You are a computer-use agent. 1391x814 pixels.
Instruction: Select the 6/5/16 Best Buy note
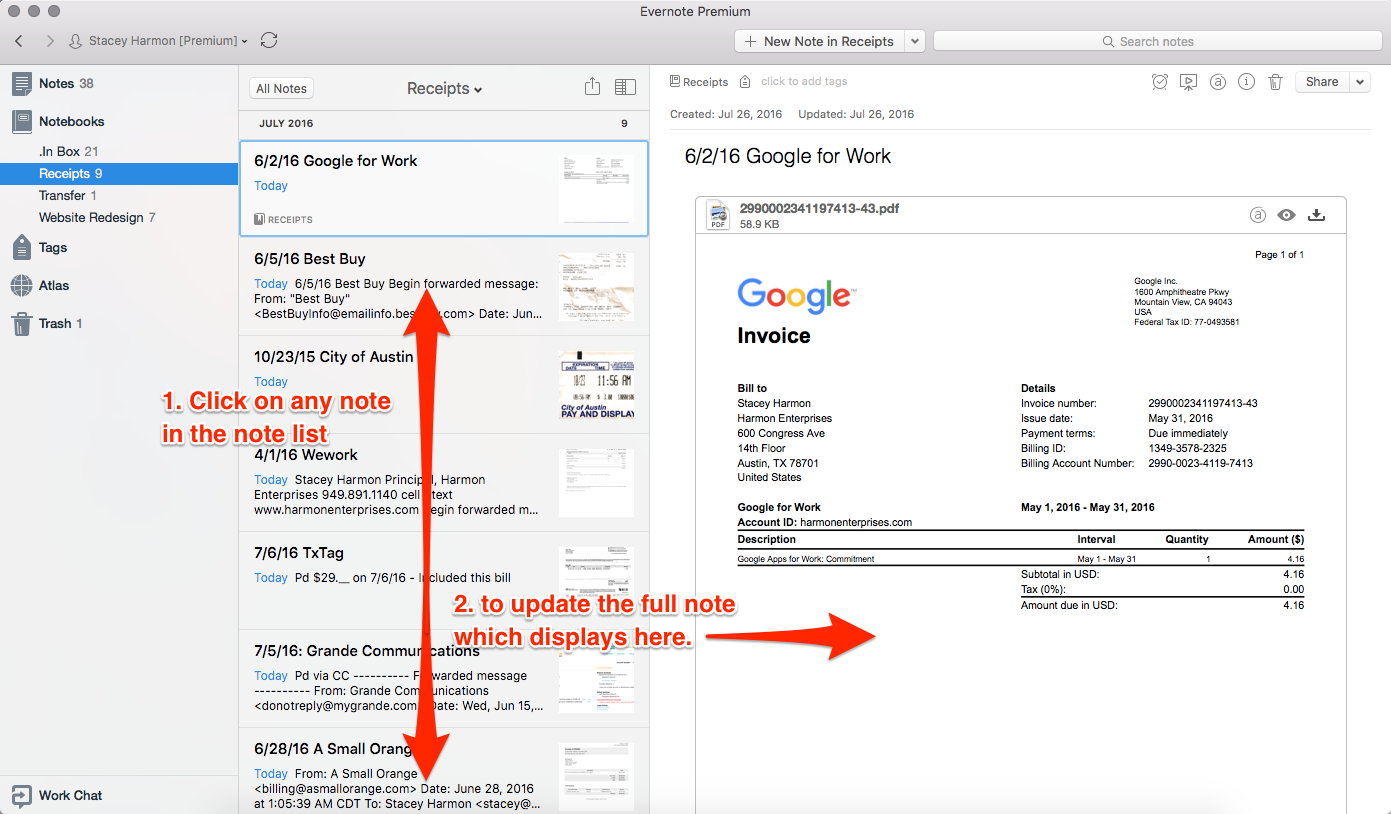(444, 286)
